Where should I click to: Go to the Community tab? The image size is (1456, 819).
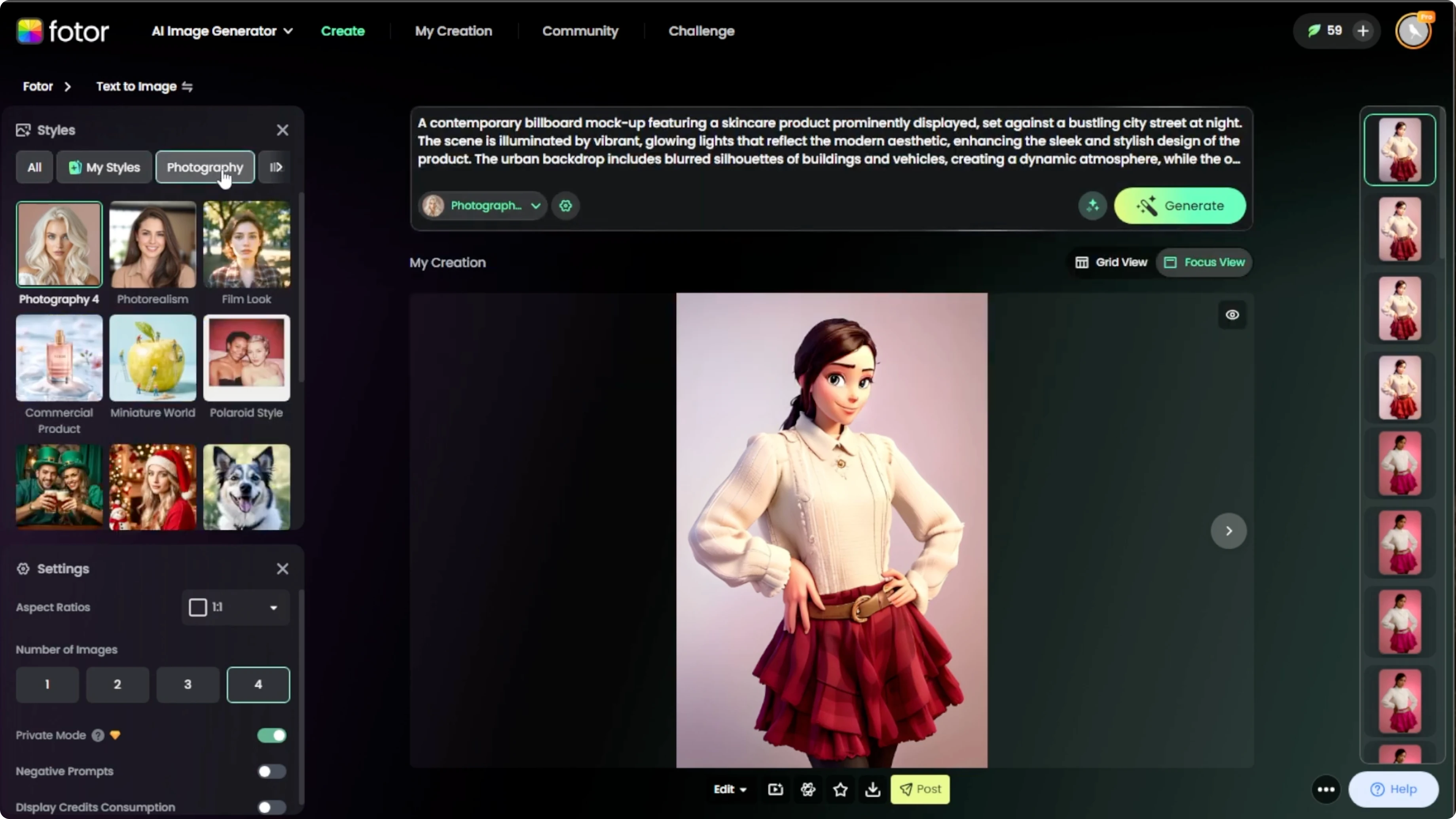[x=580, y=31]
